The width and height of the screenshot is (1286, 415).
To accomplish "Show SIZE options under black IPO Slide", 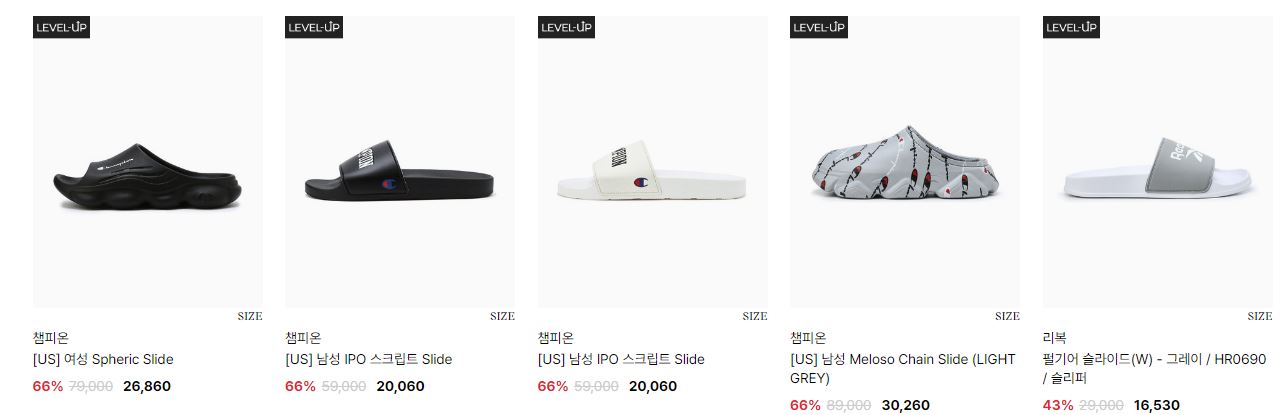I will tap(502, 316).
